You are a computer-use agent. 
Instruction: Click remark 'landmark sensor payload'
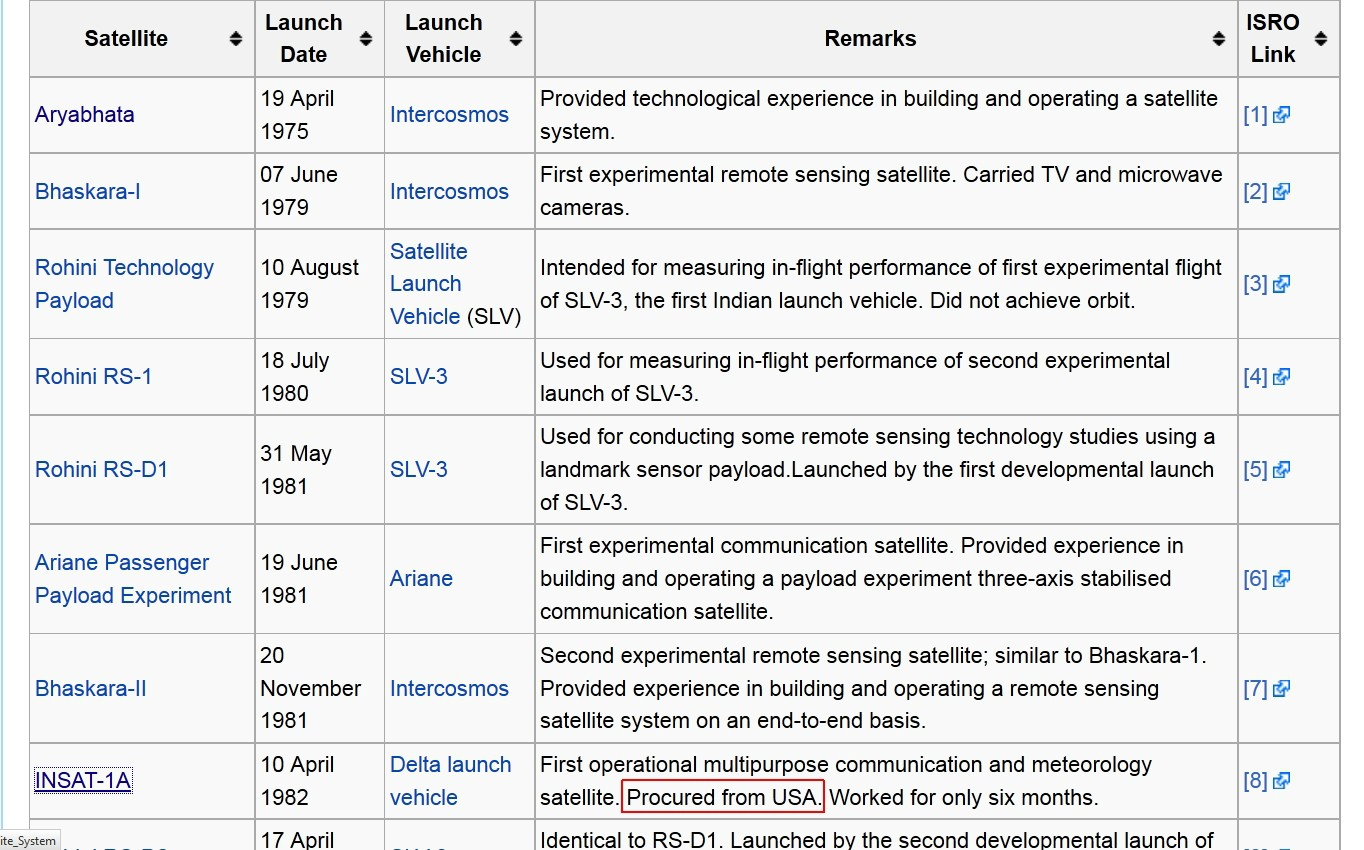(666, 469)
